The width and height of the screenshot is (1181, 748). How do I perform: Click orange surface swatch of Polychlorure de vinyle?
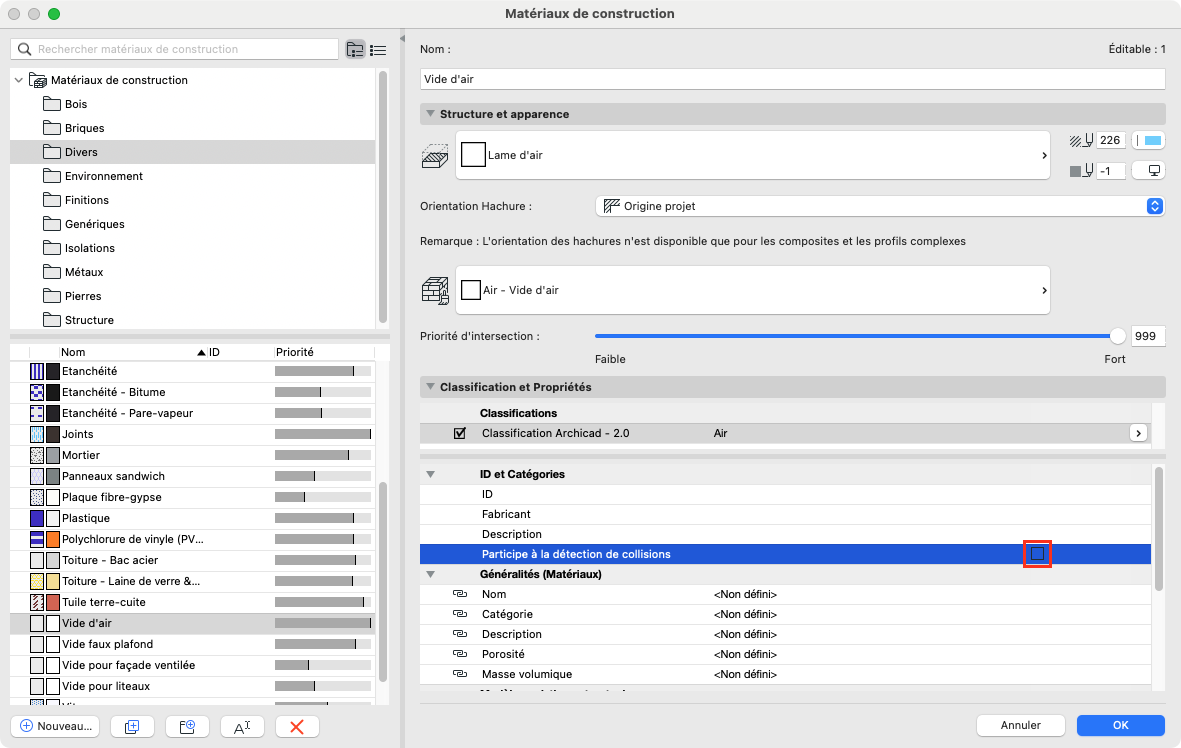coord(53,539)
